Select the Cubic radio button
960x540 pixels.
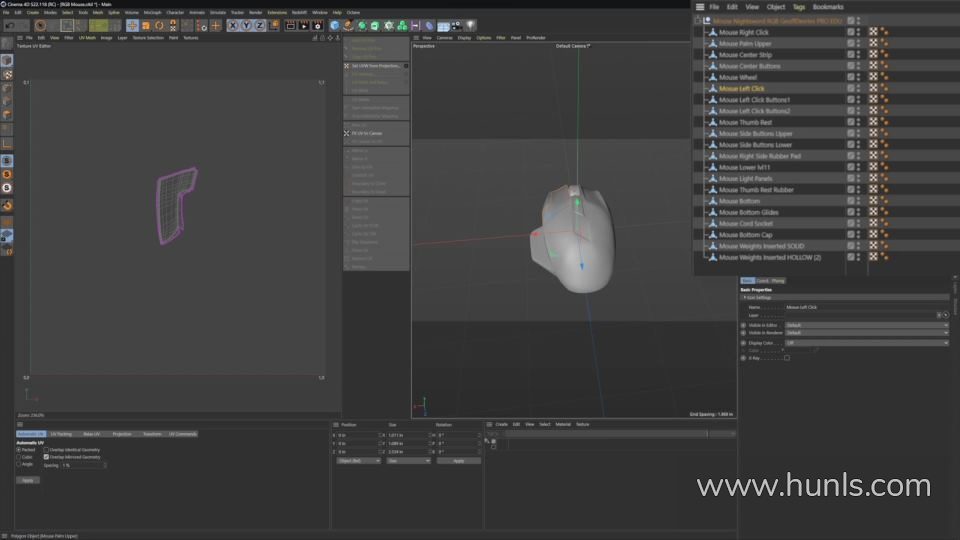(19, 457)
